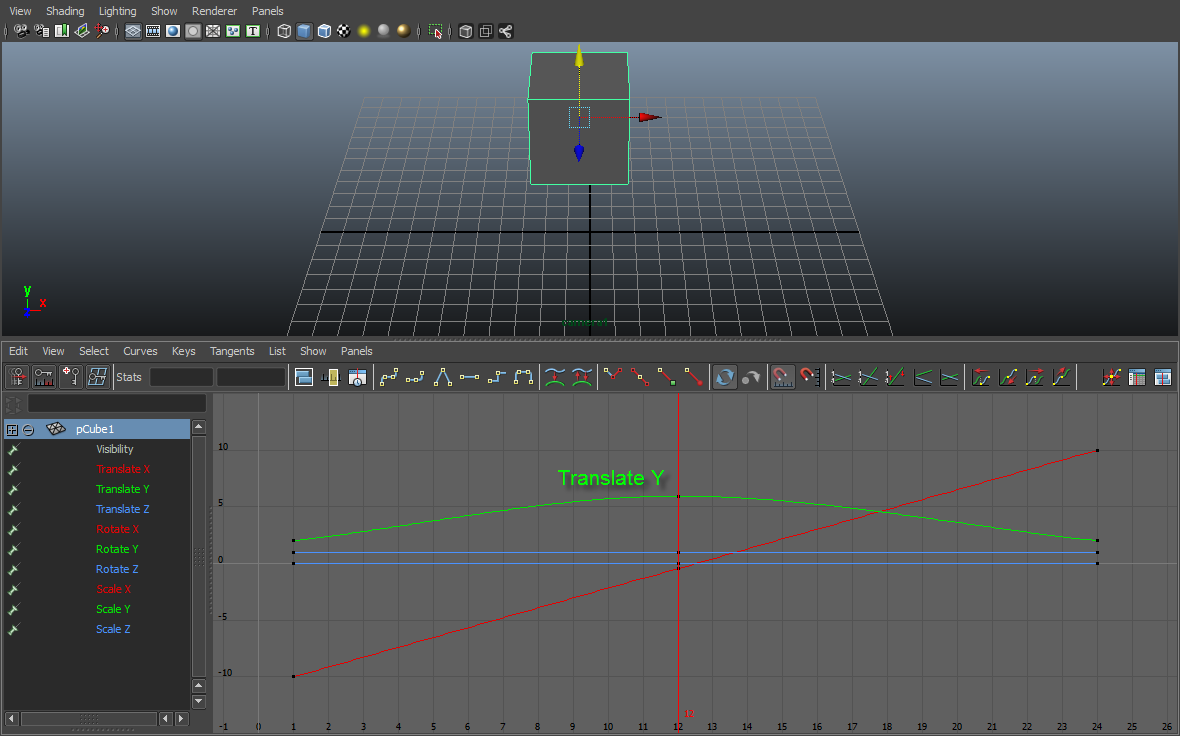Image resolution: width=1180 pixels, height=736 pixels.
Task: Select the Translate Y channel
Action: coord(123,489)
